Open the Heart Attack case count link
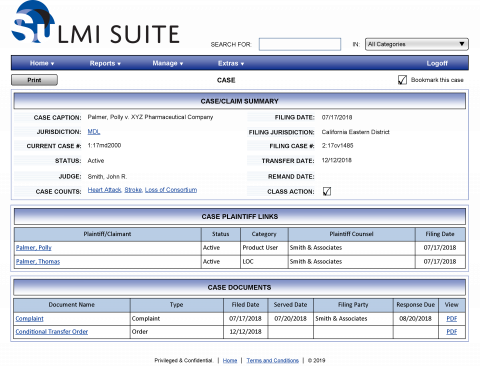The width and height of the screenshot is (480, 366). coord(104,190)
